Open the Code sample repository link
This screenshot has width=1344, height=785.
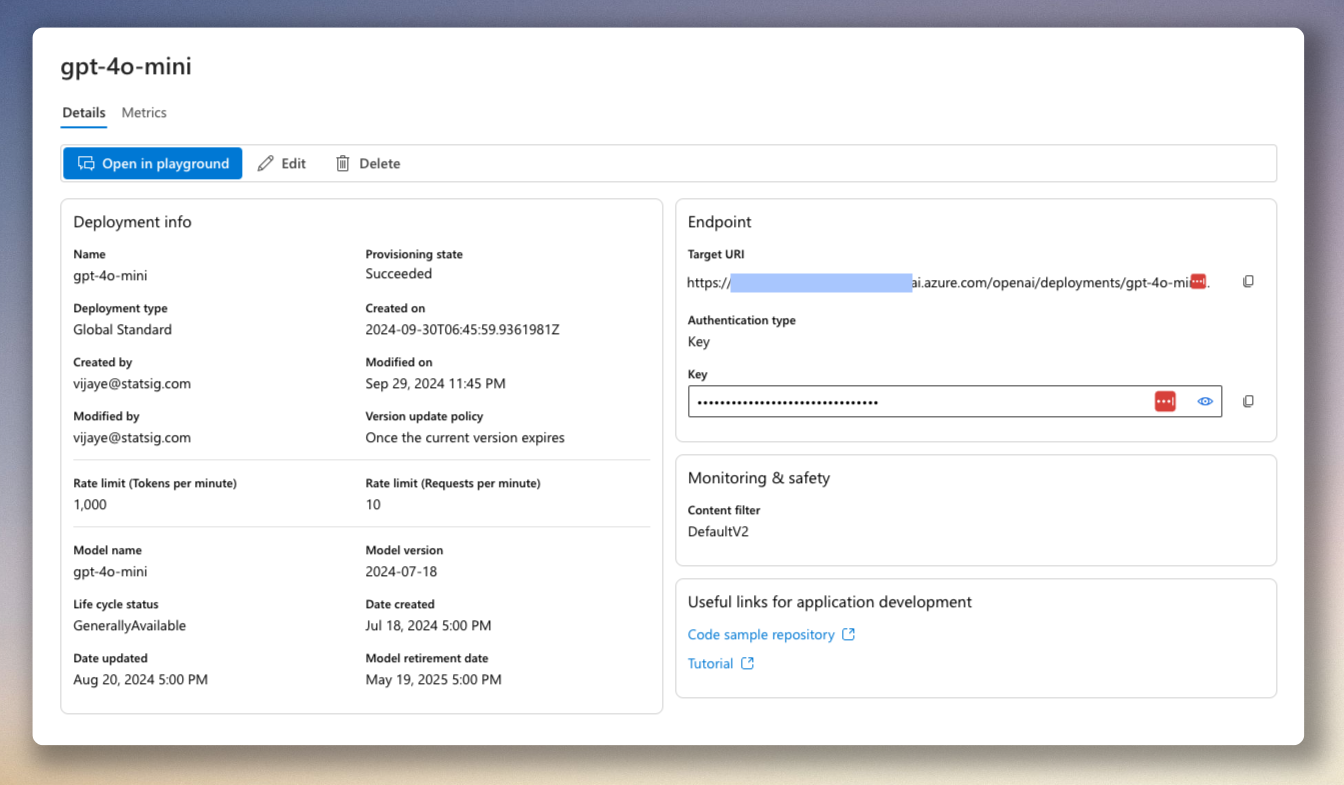click(762, 634)
